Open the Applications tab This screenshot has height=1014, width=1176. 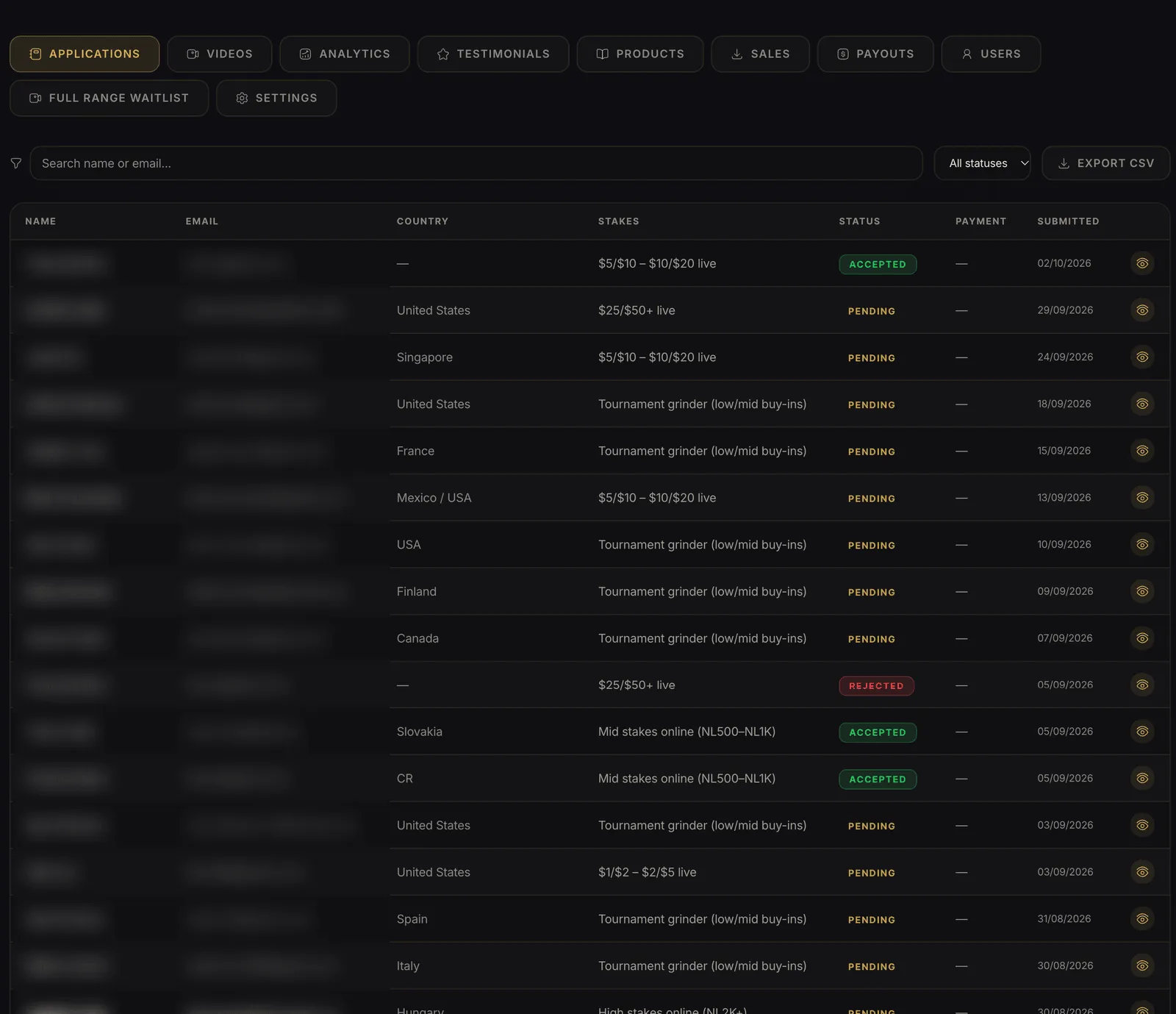(x=85, y=54)
